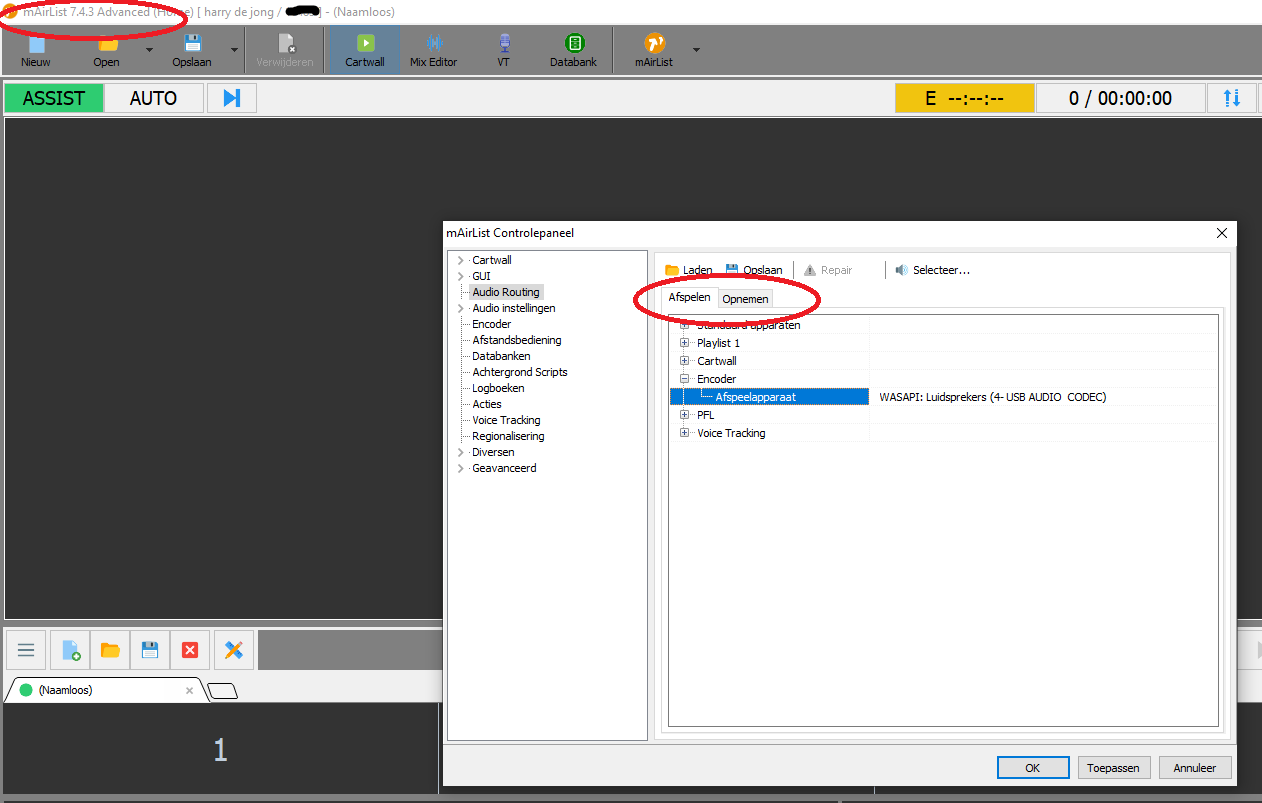Open the dropdown arrow next to mAirList
1262x803 pixels.
pos(696,49)
